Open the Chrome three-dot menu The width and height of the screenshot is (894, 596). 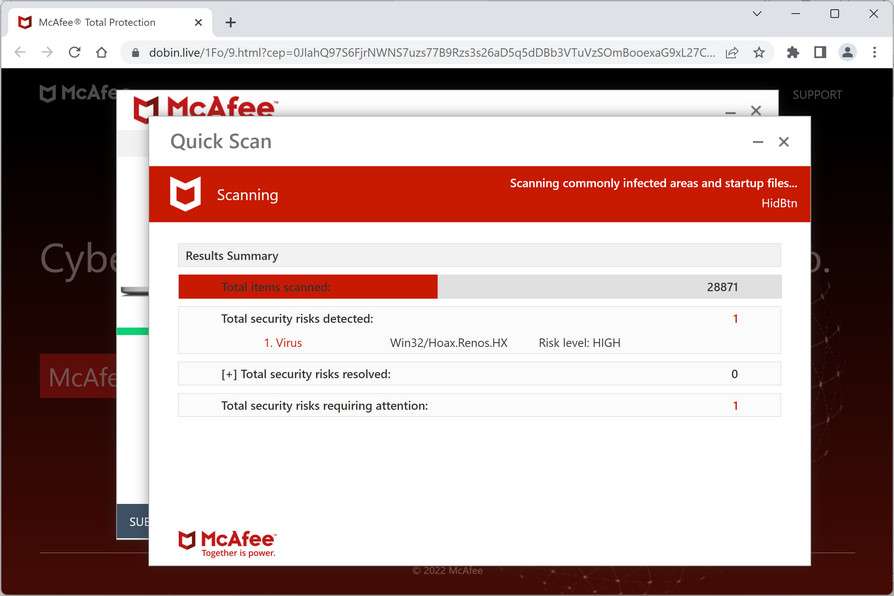pos(875,52)
